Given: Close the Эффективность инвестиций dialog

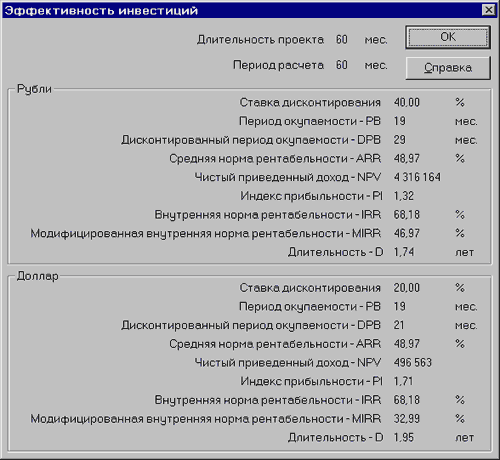Looking at the screenshot, I should 488,10.
